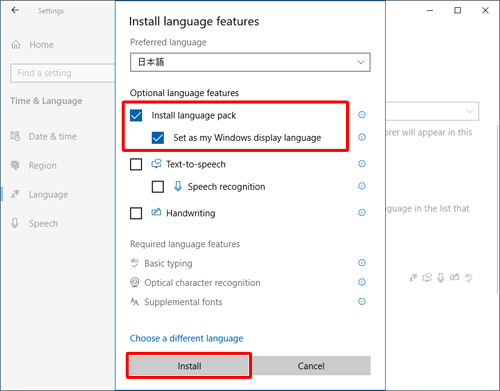Enable the Text-to-speech checkbox
Screen dimensions: 500x391
click(136, 164)
